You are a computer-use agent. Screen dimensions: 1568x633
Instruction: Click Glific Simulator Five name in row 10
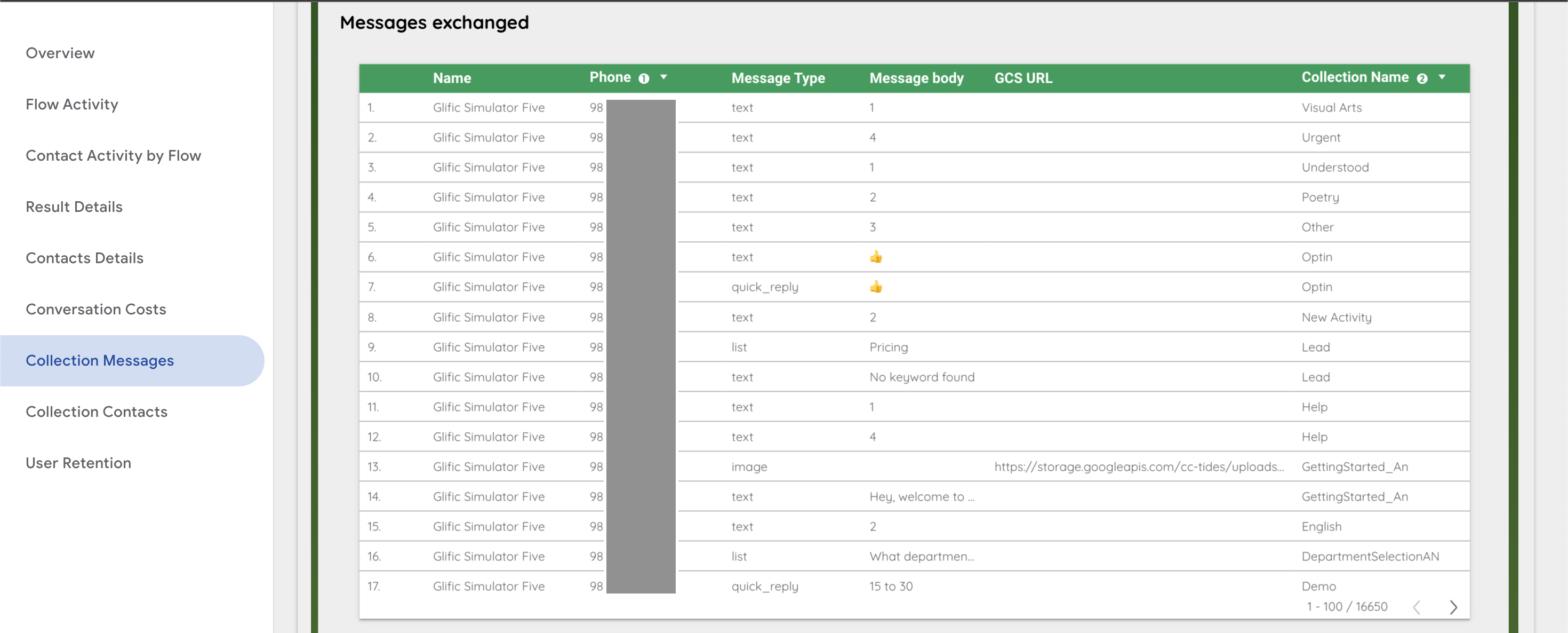488,377
